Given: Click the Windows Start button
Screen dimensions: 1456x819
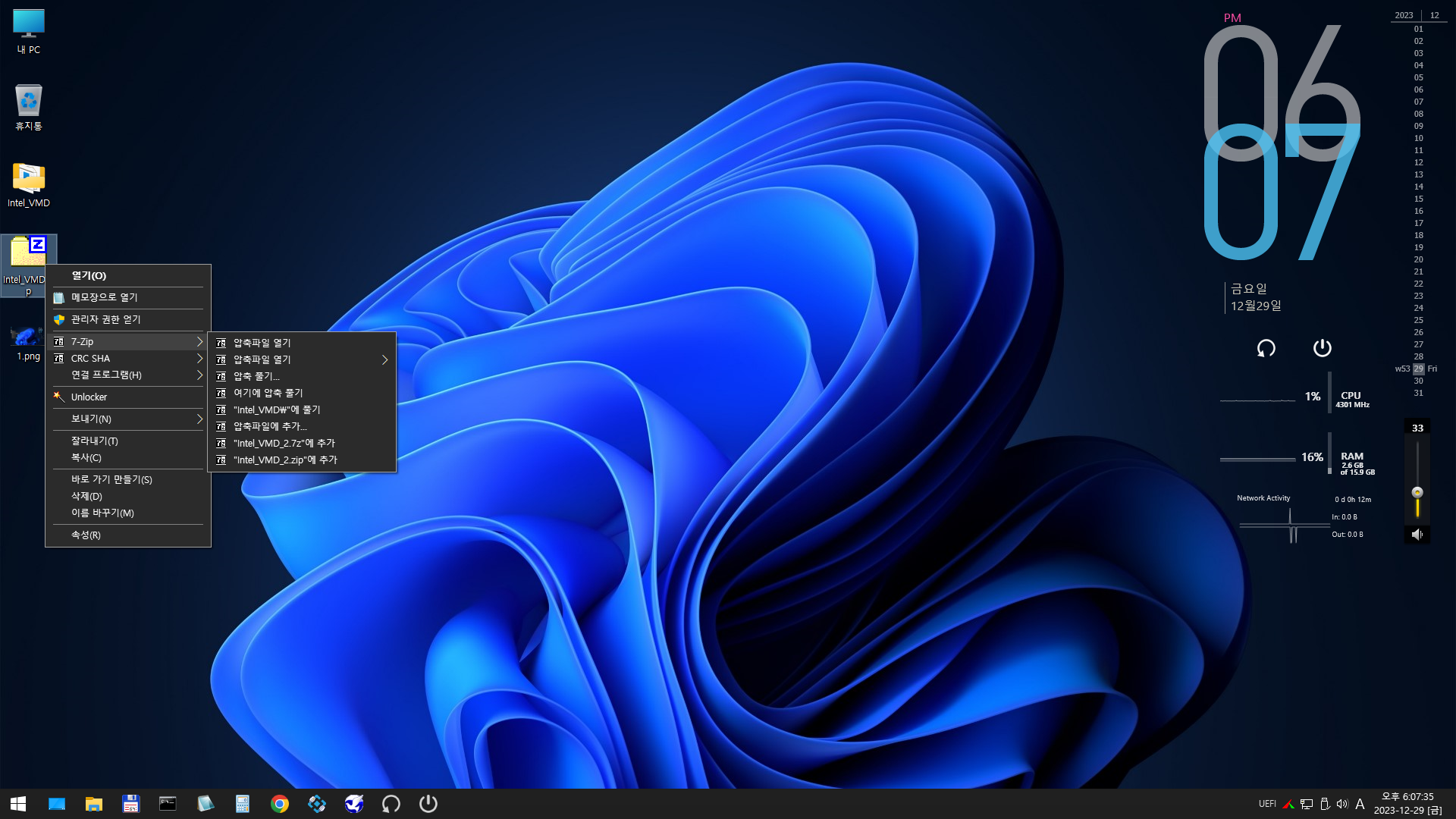Looking at the screenshot, I should click(x=18, y=804).
